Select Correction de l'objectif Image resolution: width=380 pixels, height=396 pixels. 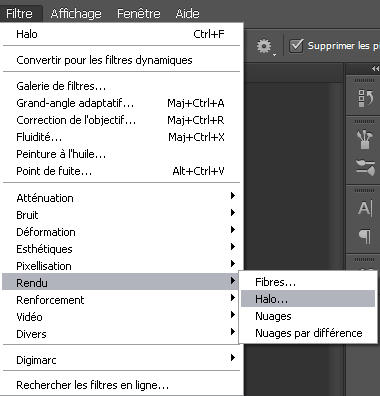click(121, 120)
